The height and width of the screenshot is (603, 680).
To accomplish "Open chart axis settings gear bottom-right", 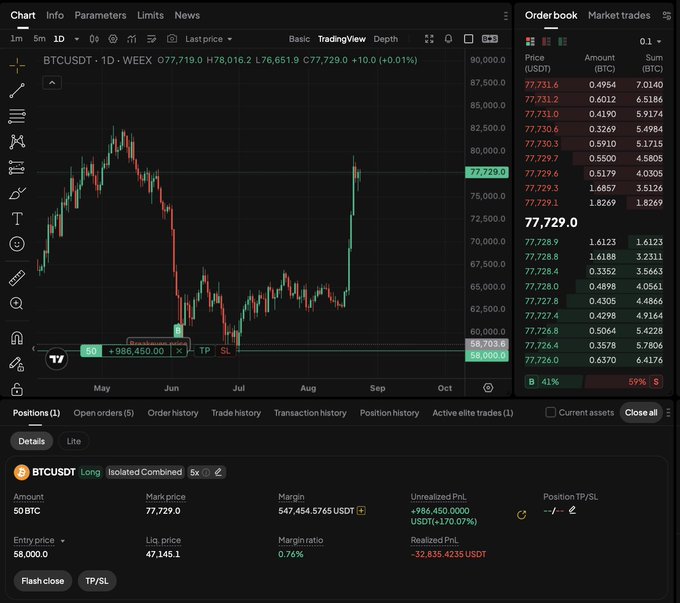I will tap(488, 388).
